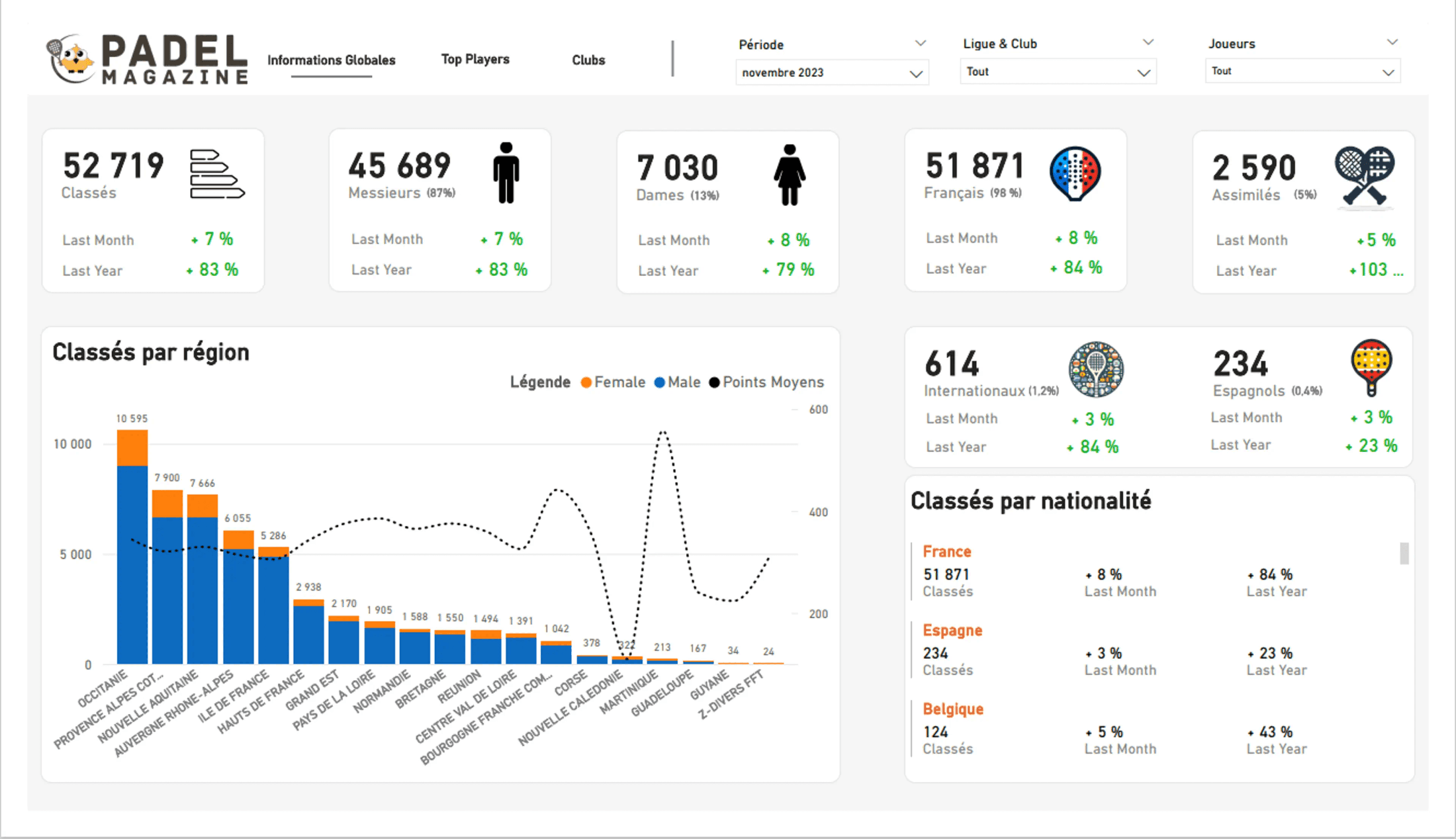
Task: Click the CORSE axis label
Action: [x=570, y=683]
